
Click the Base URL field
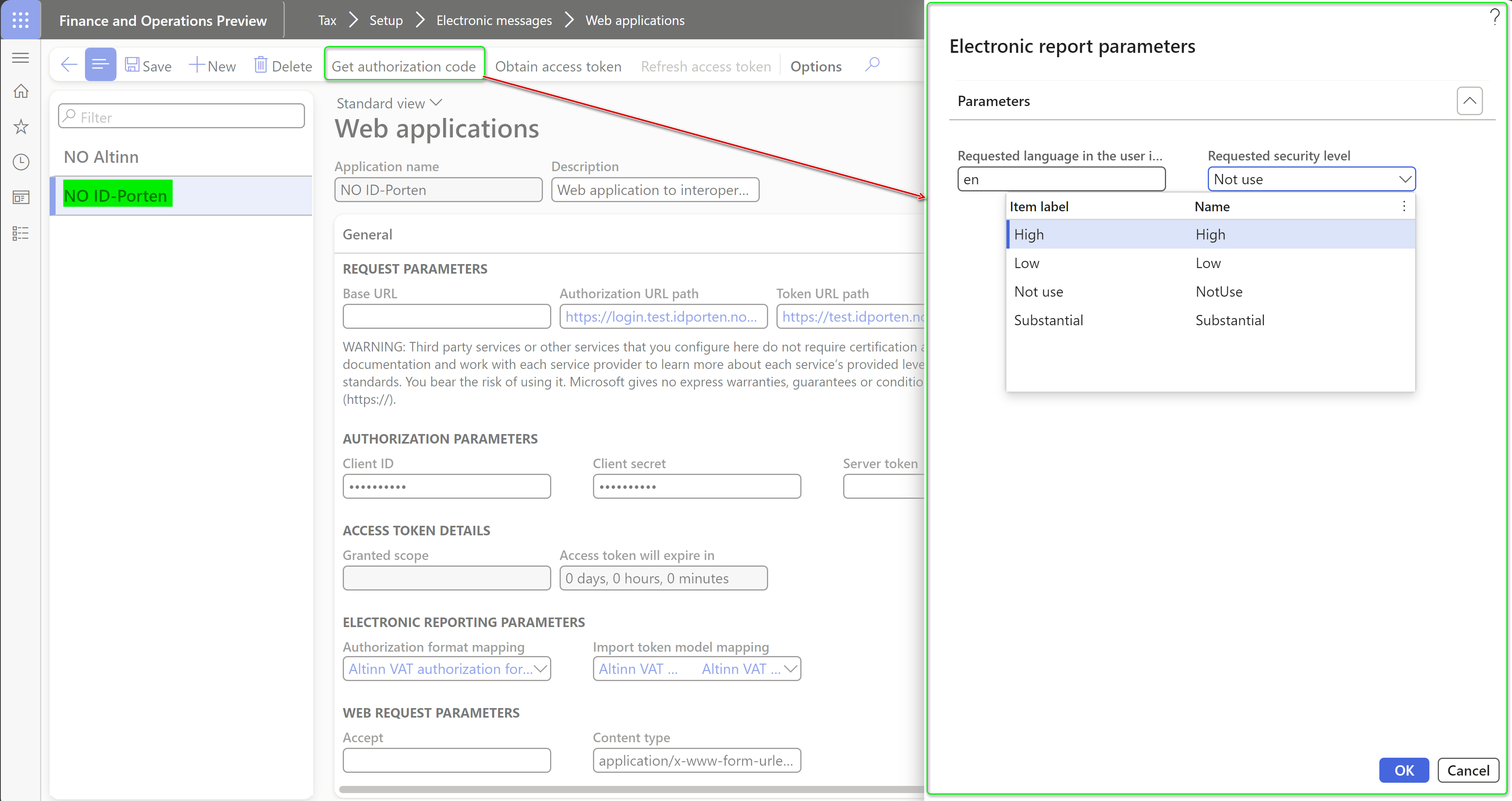point(446,316)
